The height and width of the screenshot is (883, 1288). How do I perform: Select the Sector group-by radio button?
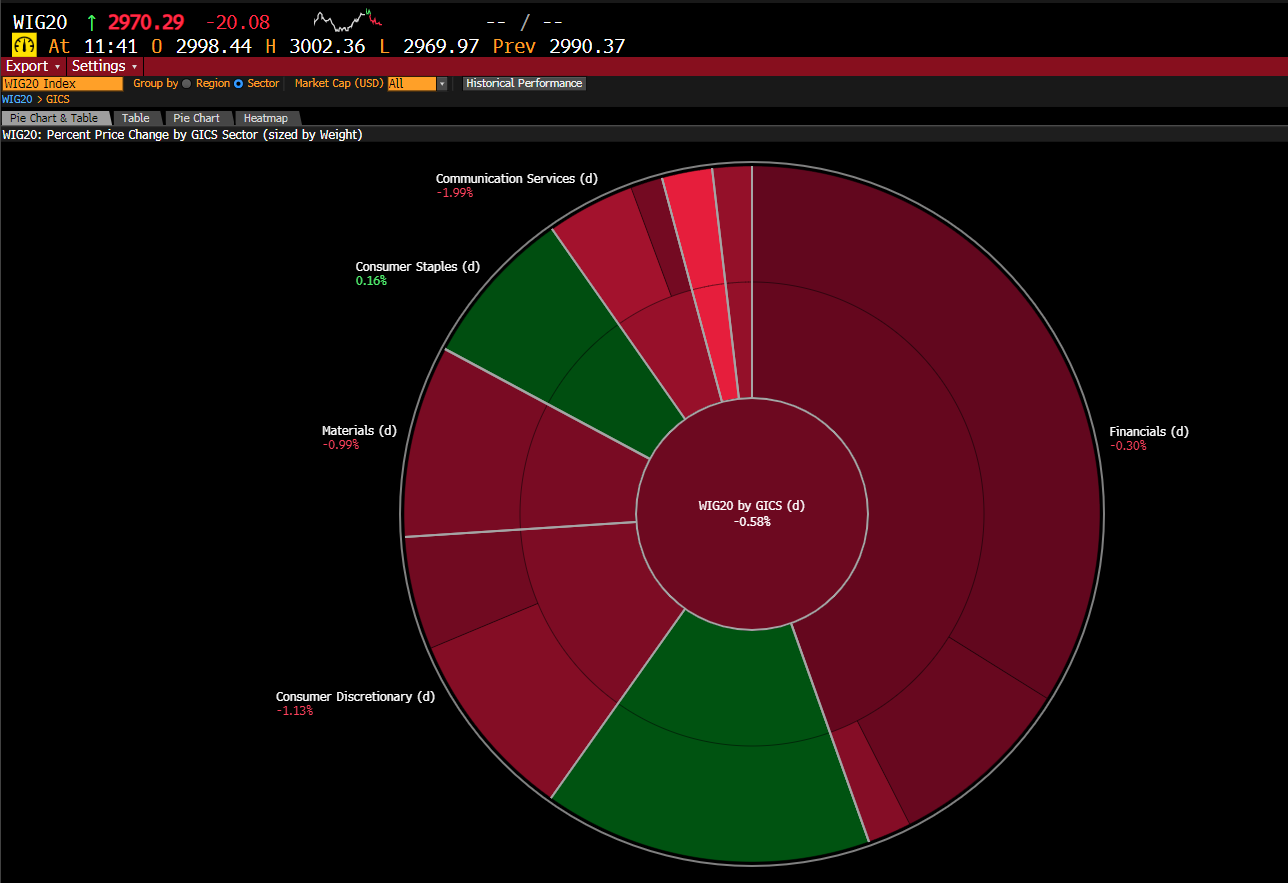coord(239,84)
